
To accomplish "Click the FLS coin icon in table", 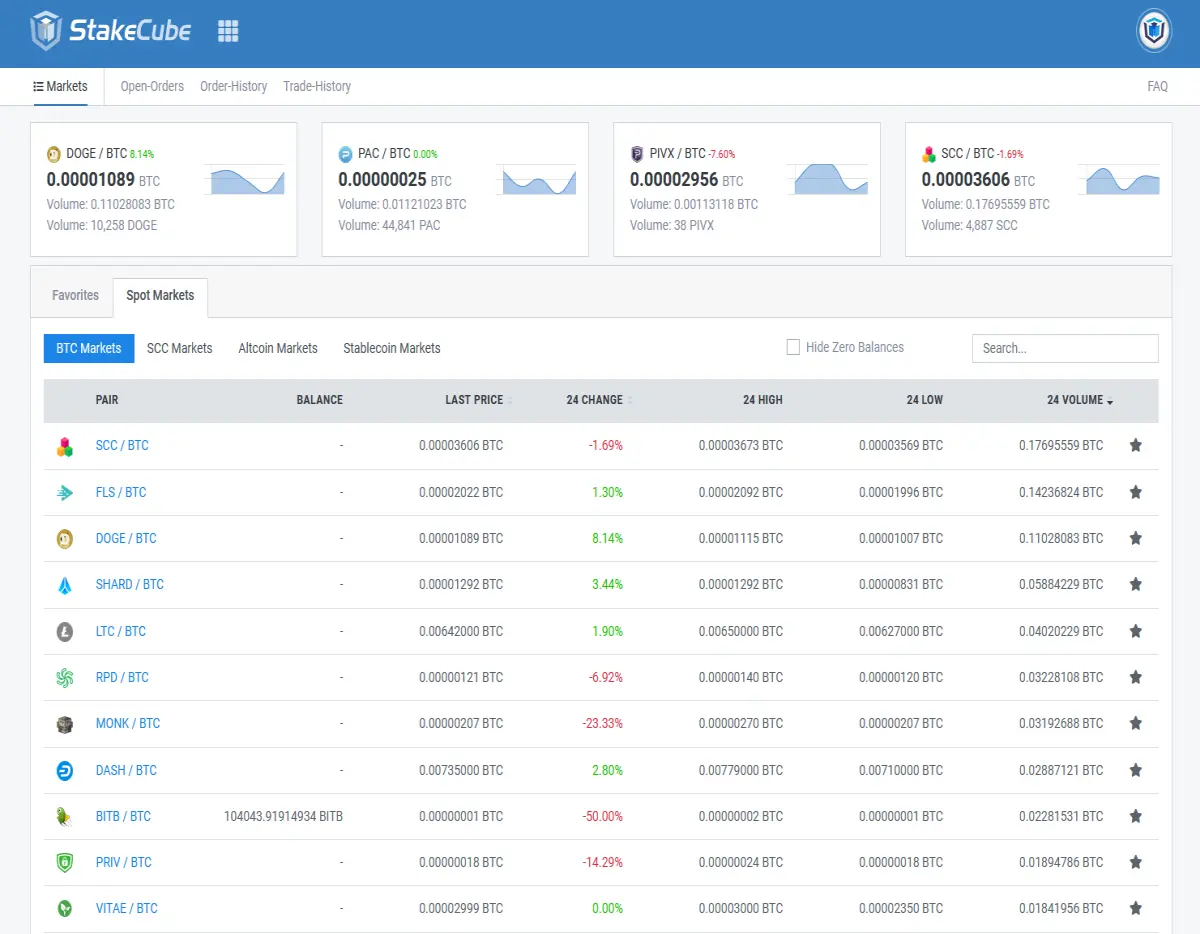I will click(x=65, y=492).
